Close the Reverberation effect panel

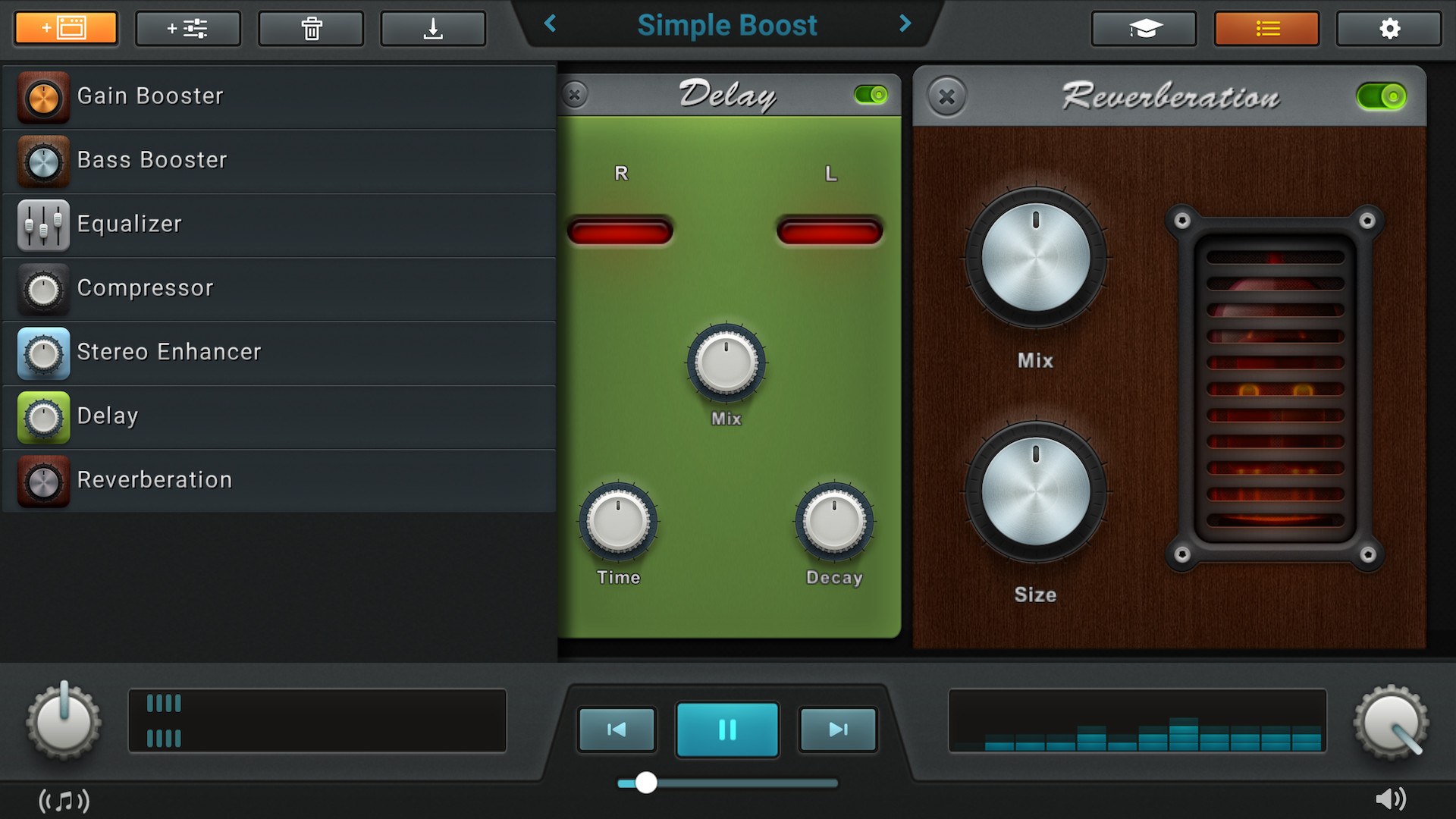tap(946, 96)
